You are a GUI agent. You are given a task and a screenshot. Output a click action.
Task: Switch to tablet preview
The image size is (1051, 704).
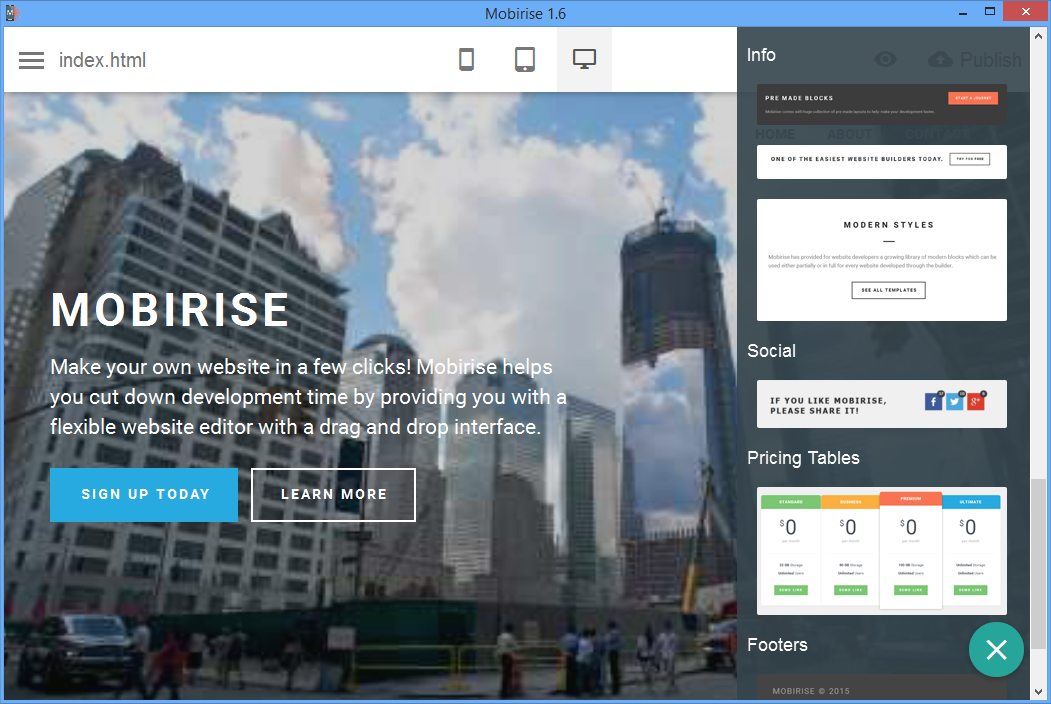point(525,60)
